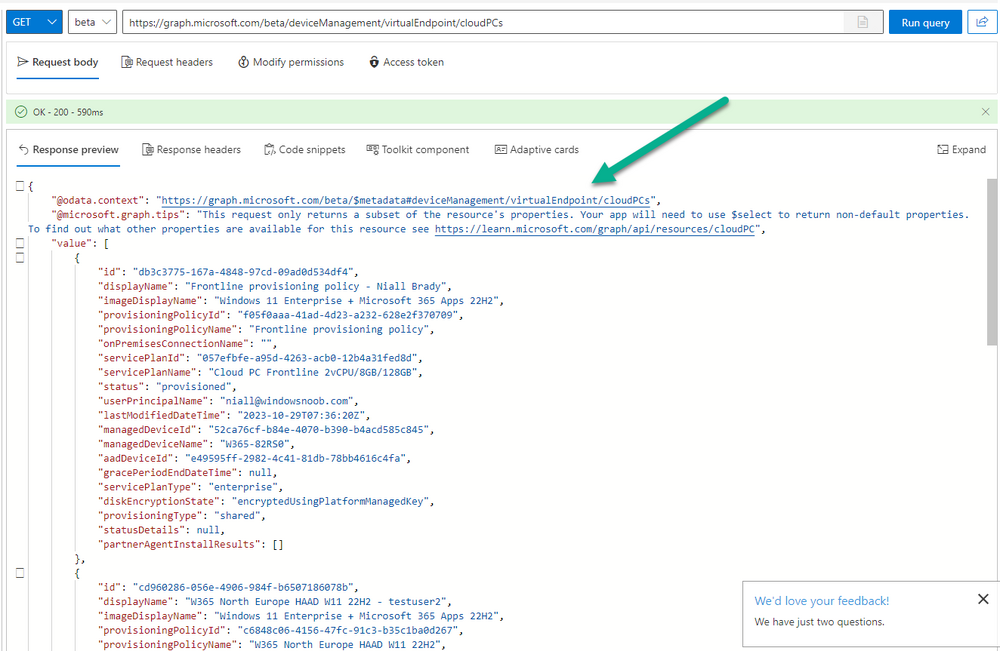Click the id value "cd960286-056e-4906-984f-b6507186078b"
Screen dimensions: 1000x651
pyautogui.click(x=242, y=587)
